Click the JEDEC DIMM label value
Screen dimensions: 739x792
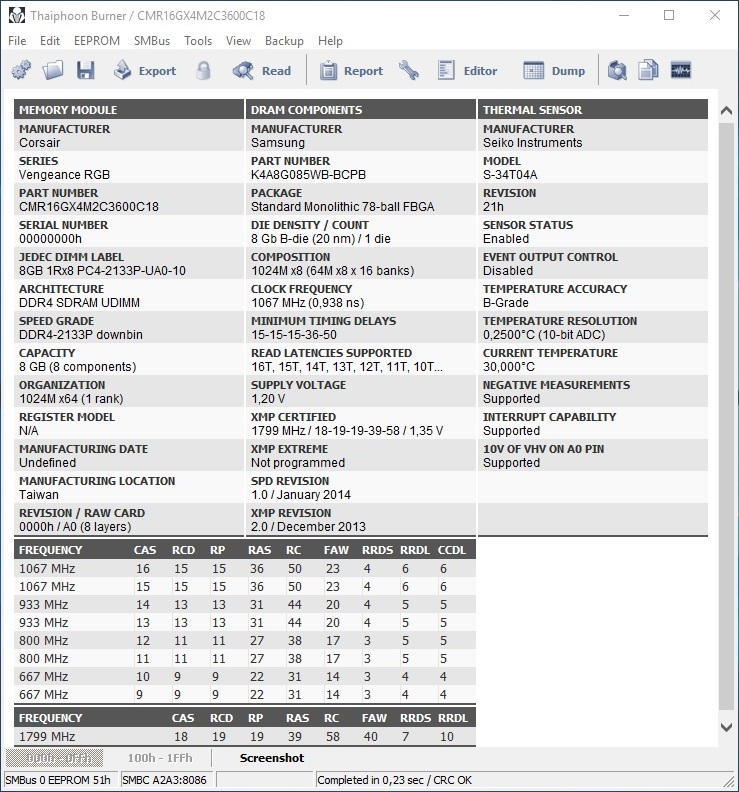[x=103, y=271]
